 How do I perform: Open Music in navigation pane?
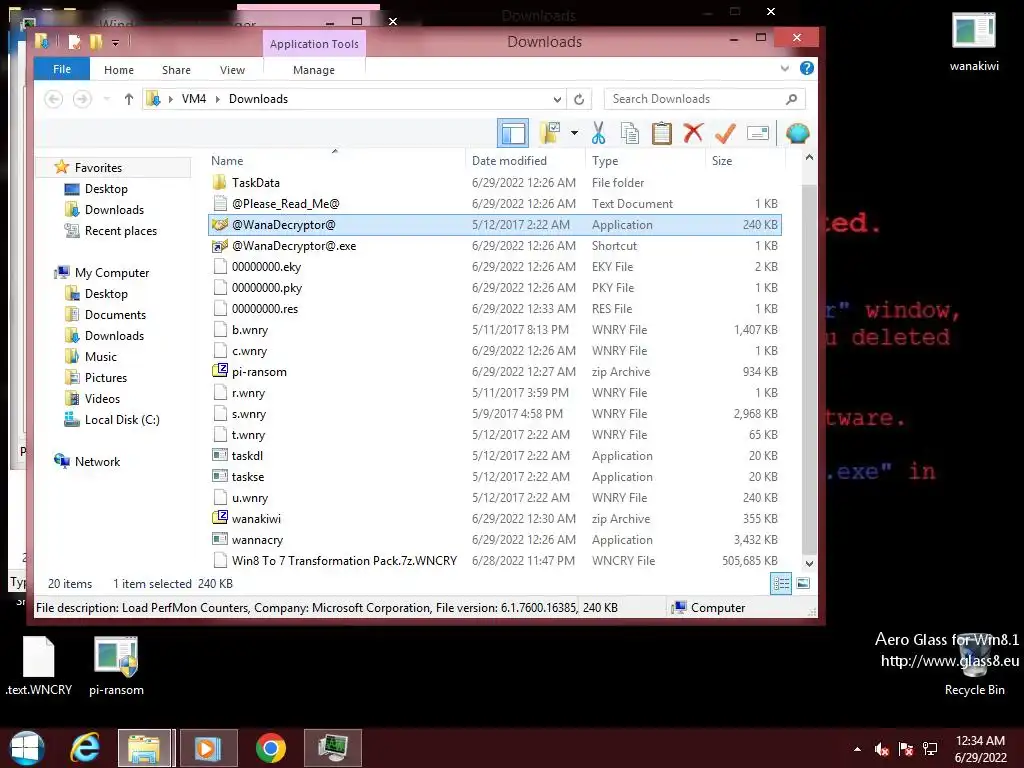coord(101,357)
